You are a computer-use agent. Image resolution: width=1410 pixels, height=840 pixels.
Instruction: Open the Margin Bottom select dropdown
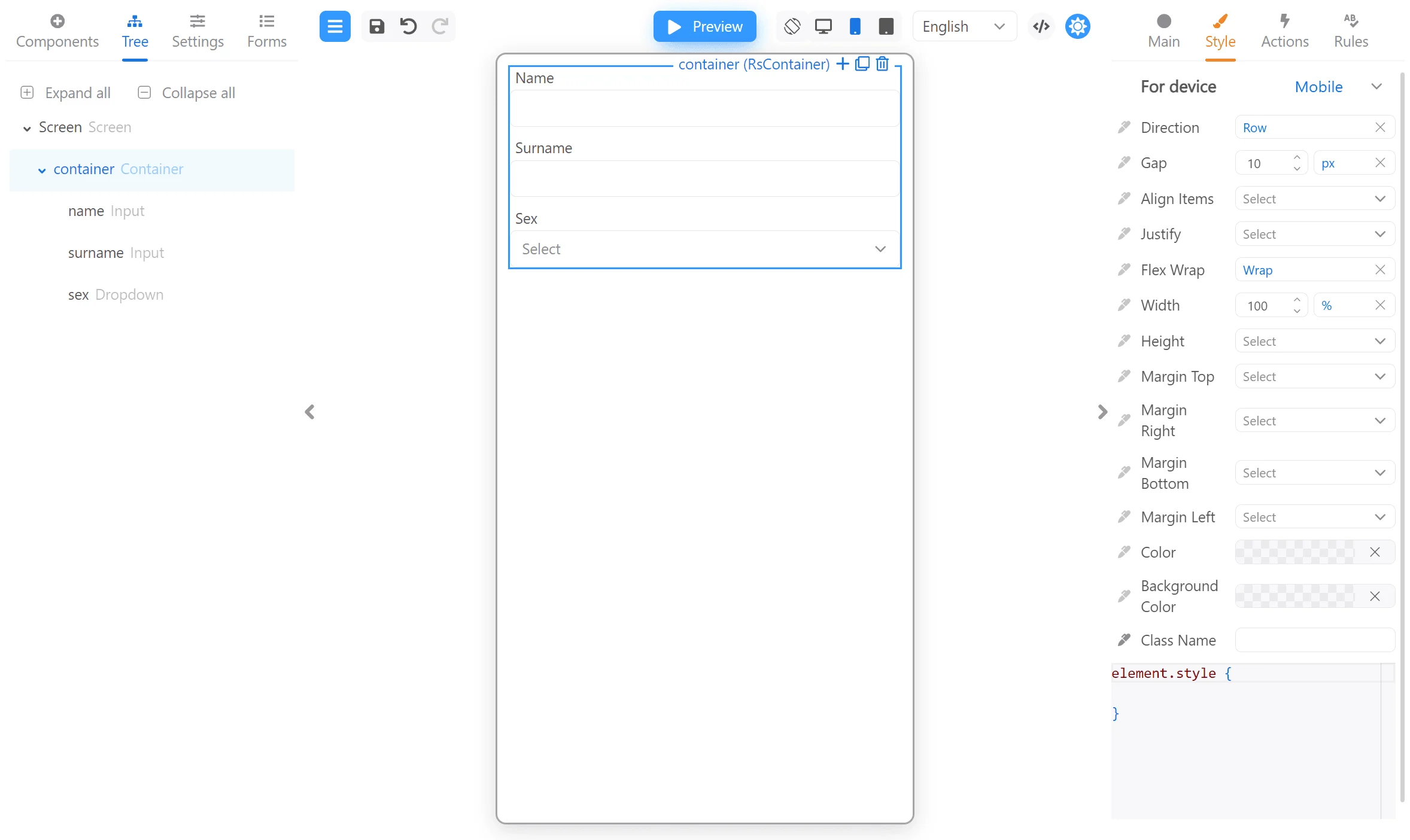(1314, 473)
